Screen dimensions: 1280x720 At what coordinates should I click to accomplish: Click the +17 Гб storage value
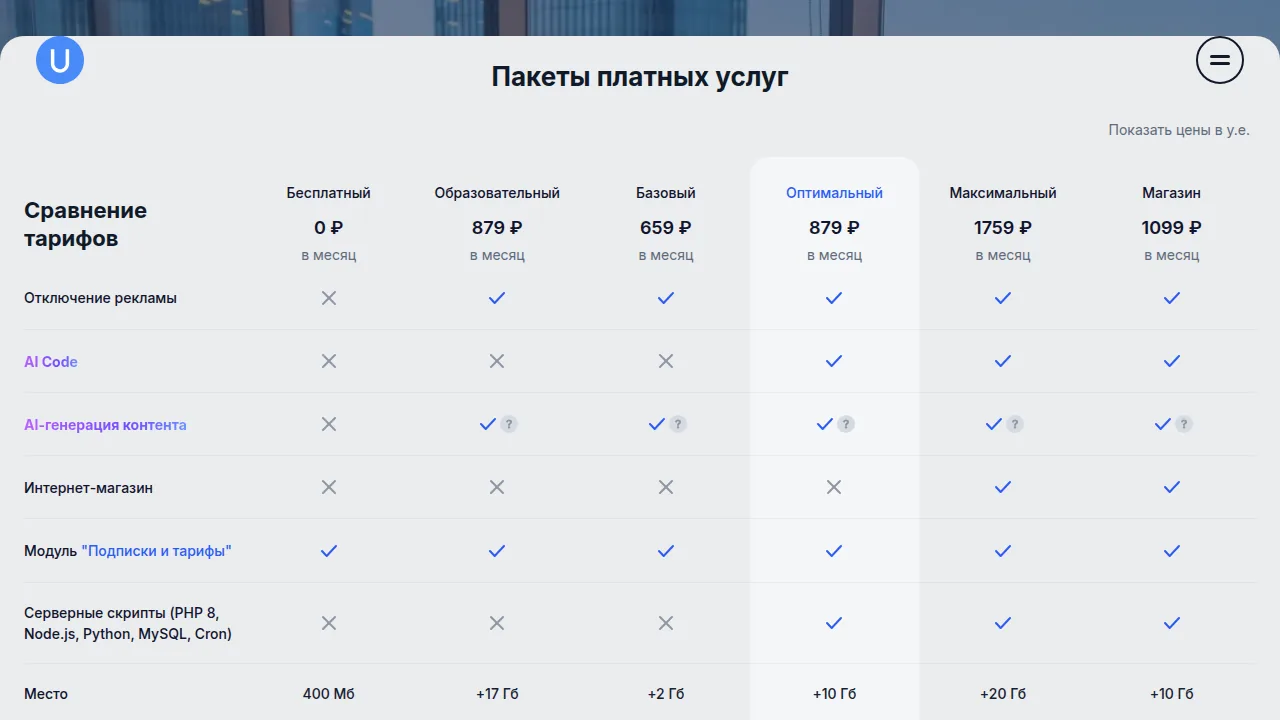pos(497,694)
